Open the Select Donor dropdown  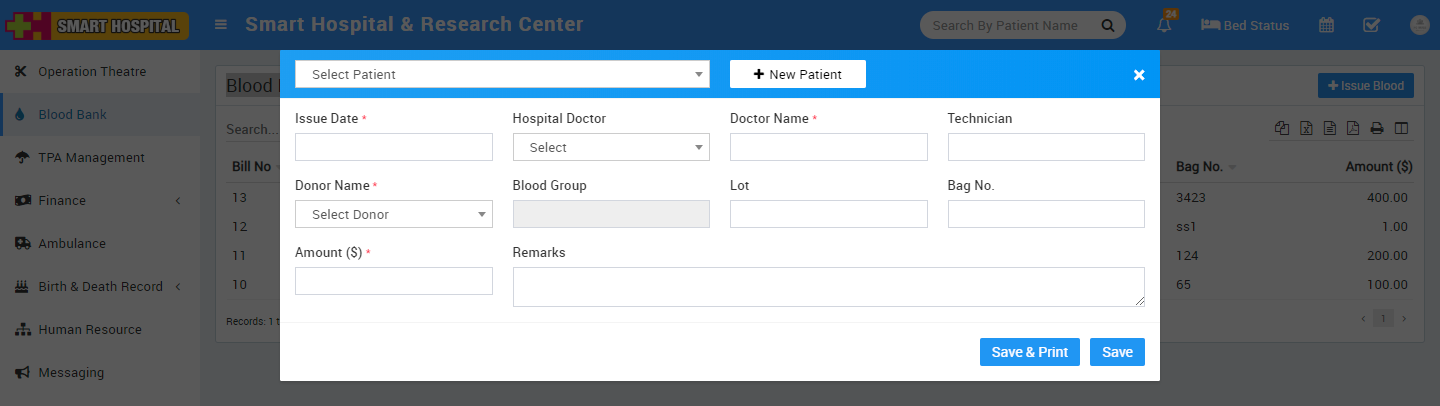(394, 214)
